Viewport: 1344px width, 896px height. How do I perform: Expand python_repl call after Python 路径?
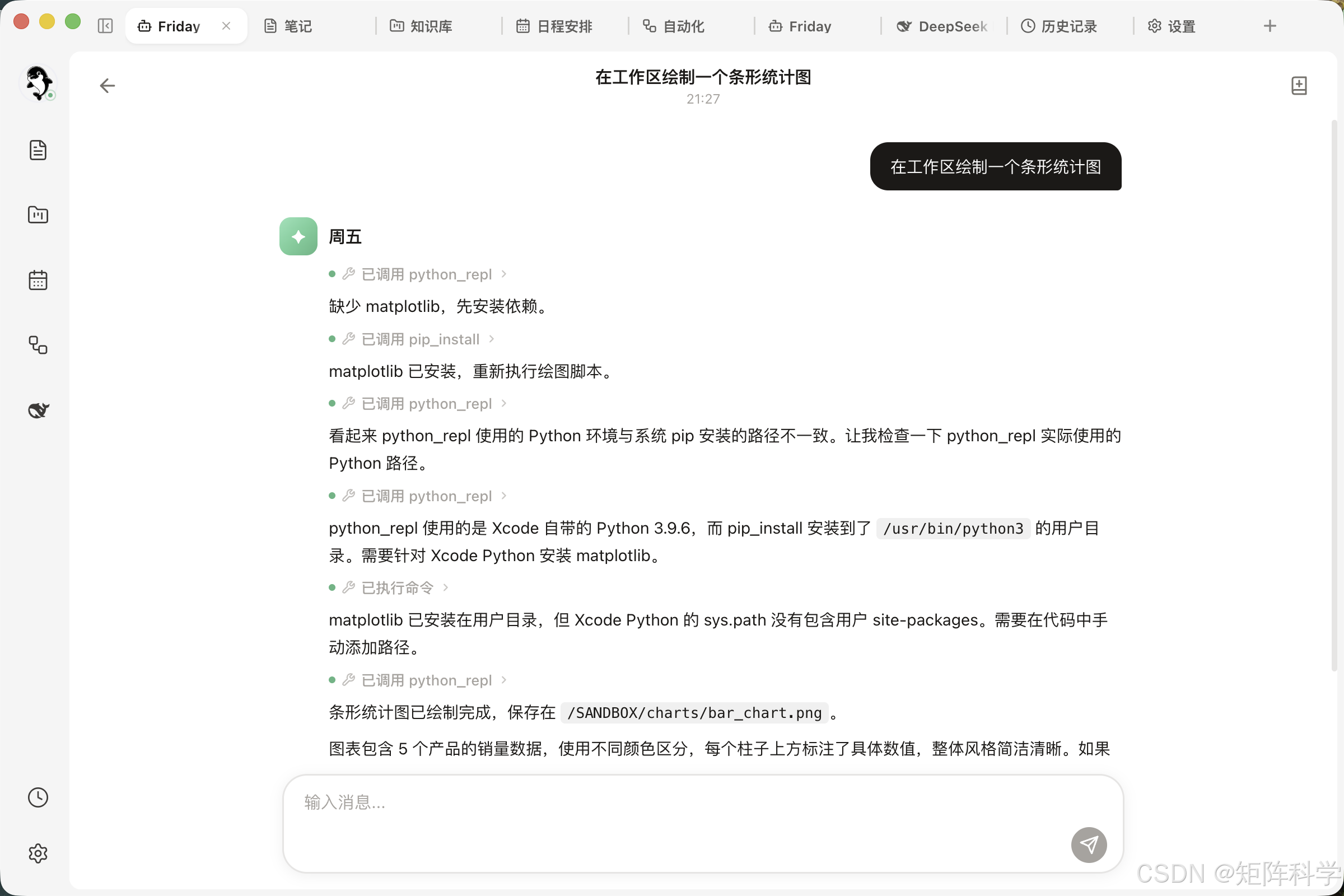418,496
